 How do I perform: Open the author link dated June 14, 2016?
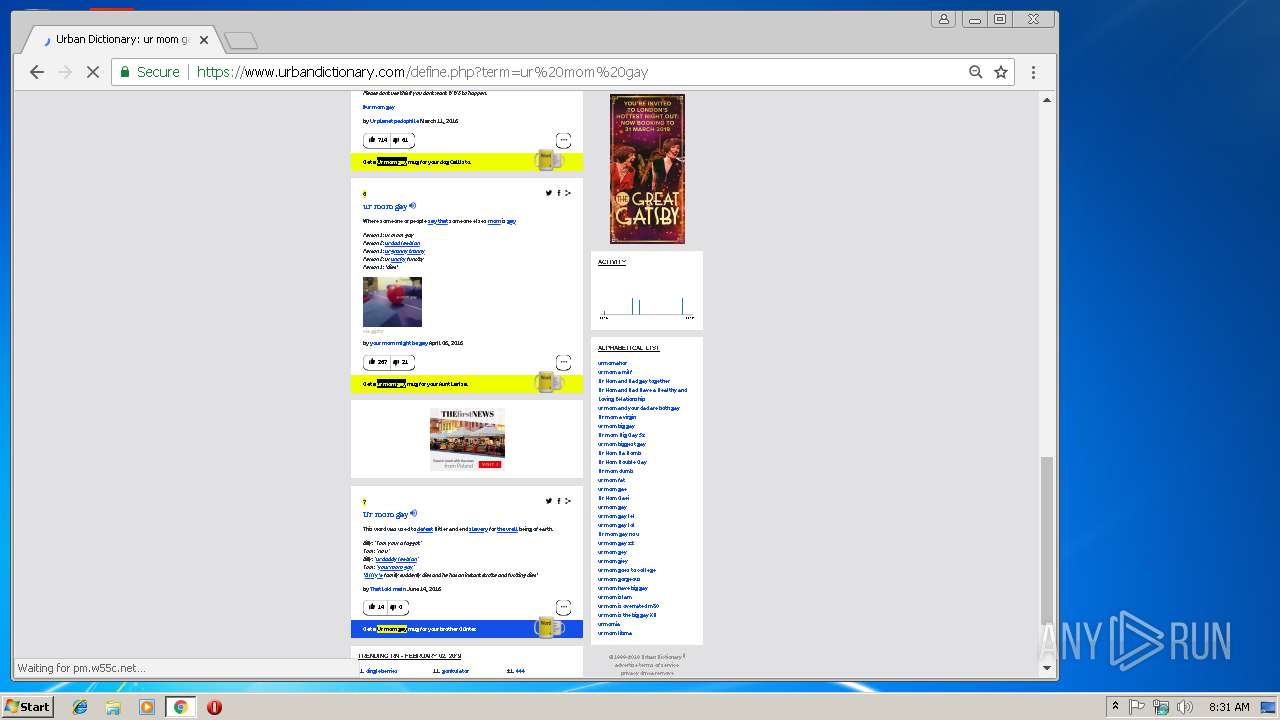(387, 589)
